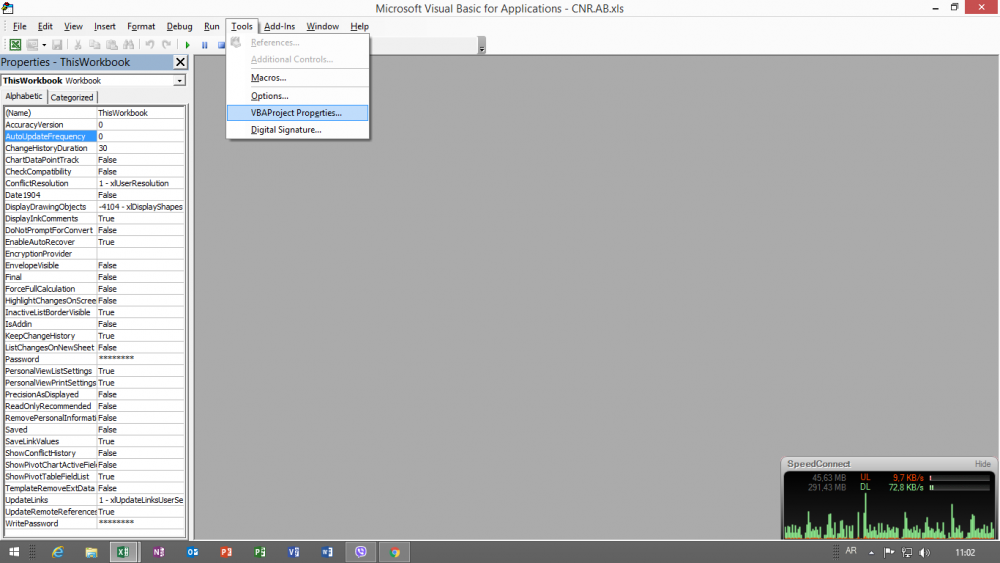Open Word from taskbar
The width and height of the screenshot is (1000, 563).
327,552
